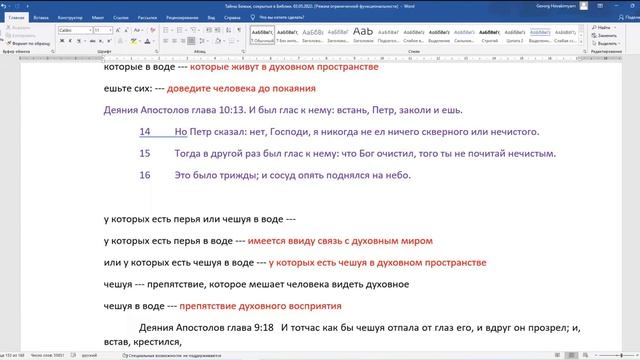The image size is (640, 360).
Task: Switch to the Рассылки tab
Action: [x=147, y=18]
